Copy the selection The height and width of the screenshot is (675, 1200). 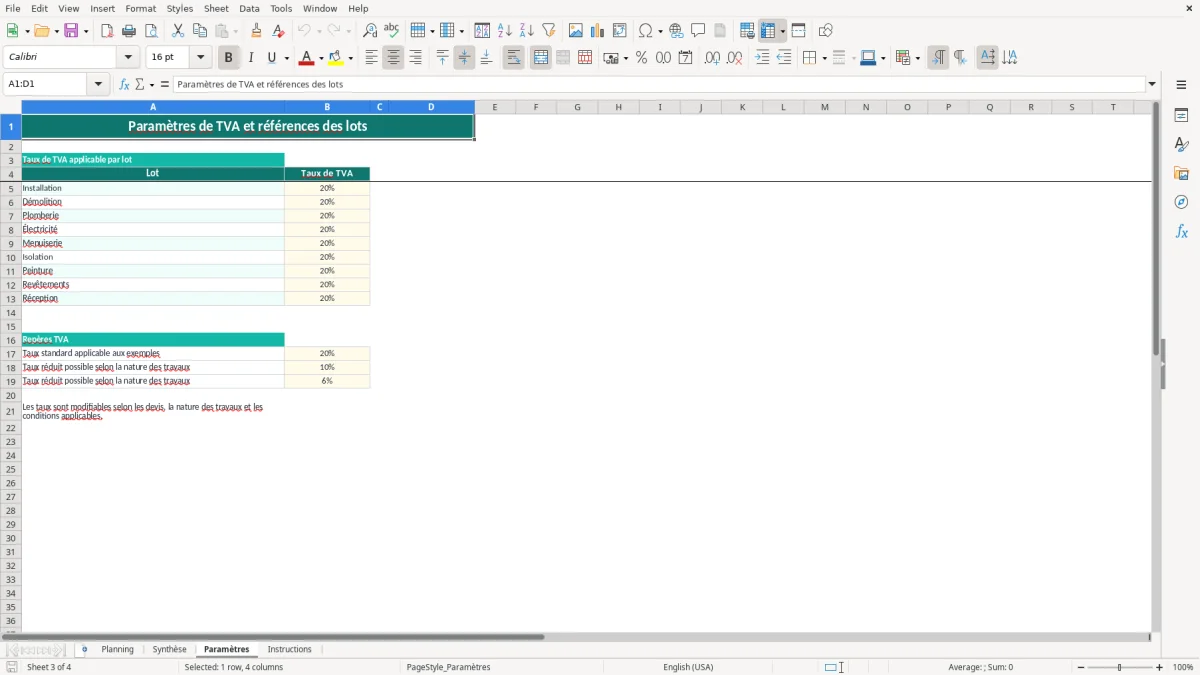[x=199, y=31]
